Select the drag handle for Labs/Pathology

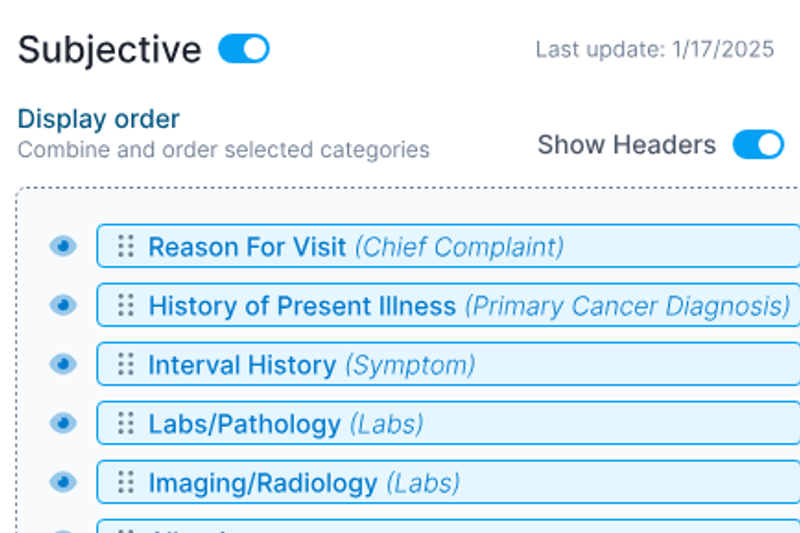[x=126, y=423]
